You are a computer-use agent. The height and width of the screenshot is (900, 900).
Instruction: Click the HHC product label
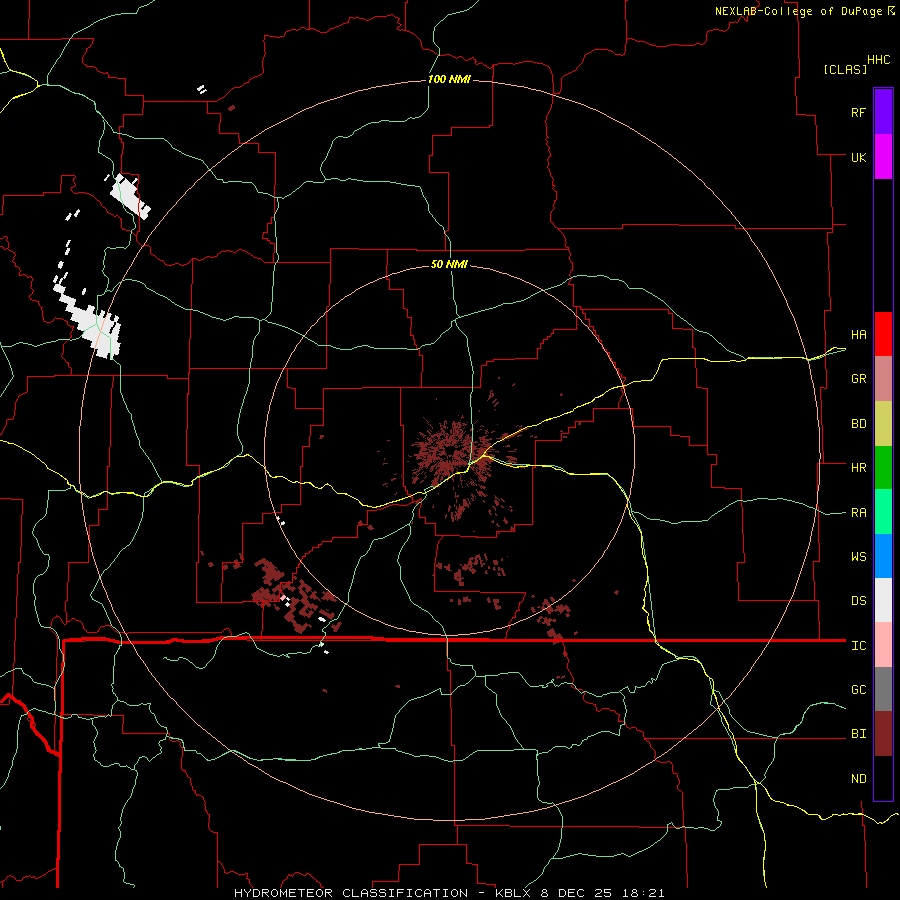(879, 60)
